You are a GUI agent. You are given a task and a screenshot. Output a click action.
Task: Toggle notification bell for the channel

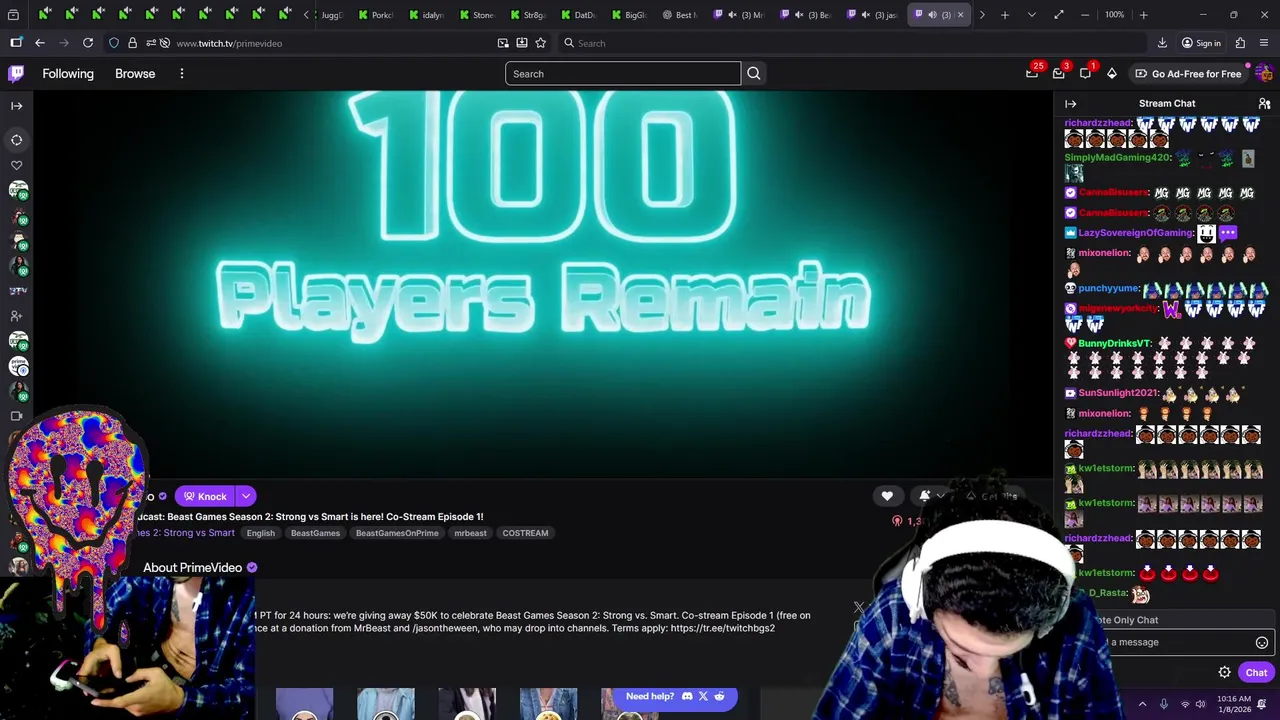(925, 496)
